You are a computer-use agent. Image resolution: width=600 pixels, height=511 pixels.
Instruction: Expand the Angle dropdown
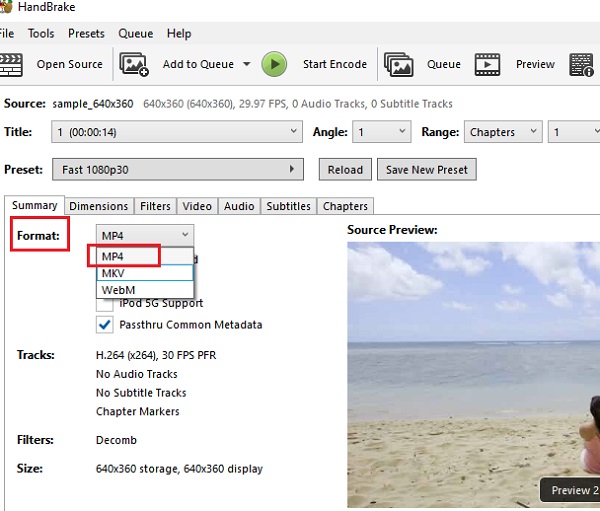click(x=382, y=132)
